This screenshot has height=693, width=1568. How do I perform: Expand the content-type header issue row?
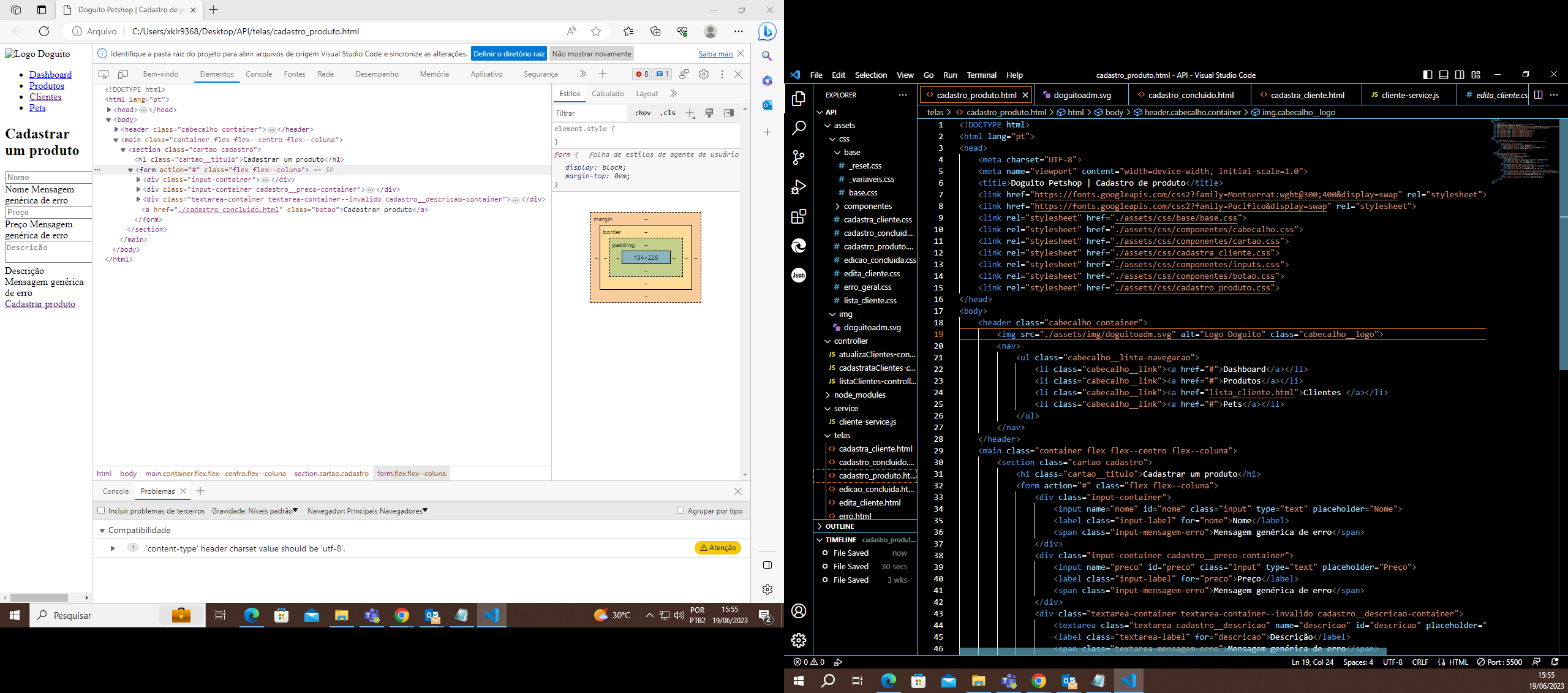(x=113, y=548)
